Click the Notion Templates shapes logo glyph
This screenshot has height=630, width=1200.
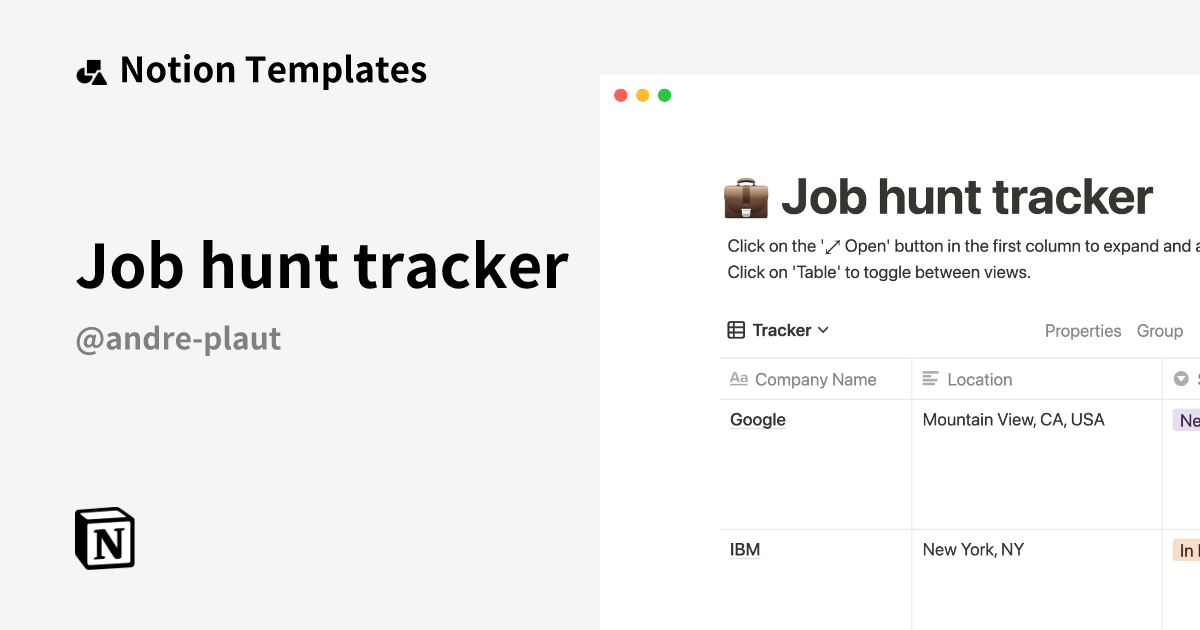91,69
